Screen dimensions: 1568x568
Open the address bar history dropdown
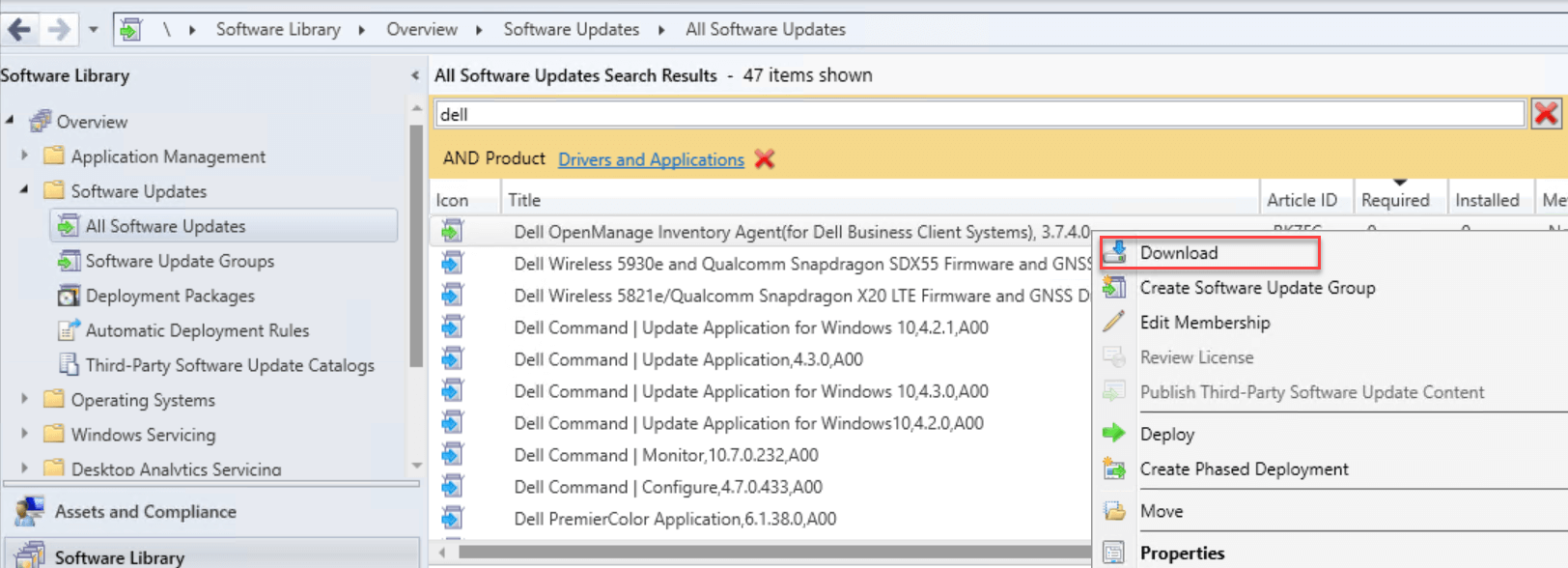pyautogui.click(x=94, y=29)
